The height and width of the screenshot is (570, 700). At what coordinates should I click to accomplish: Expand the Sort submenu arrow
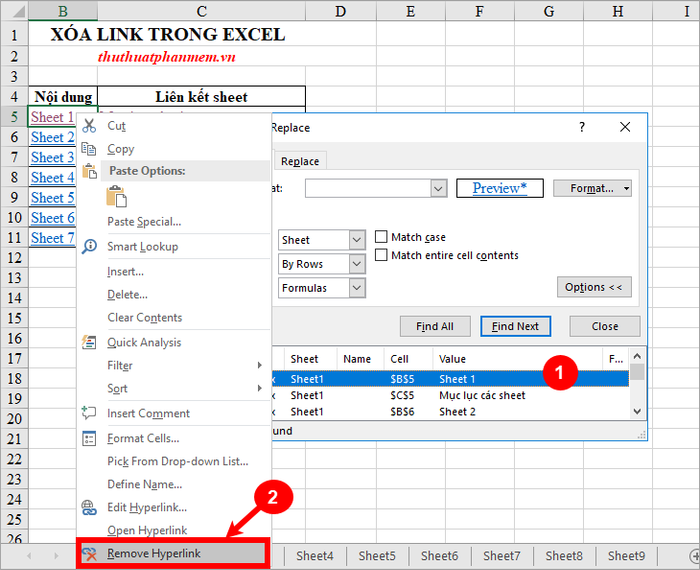point(259,388)
